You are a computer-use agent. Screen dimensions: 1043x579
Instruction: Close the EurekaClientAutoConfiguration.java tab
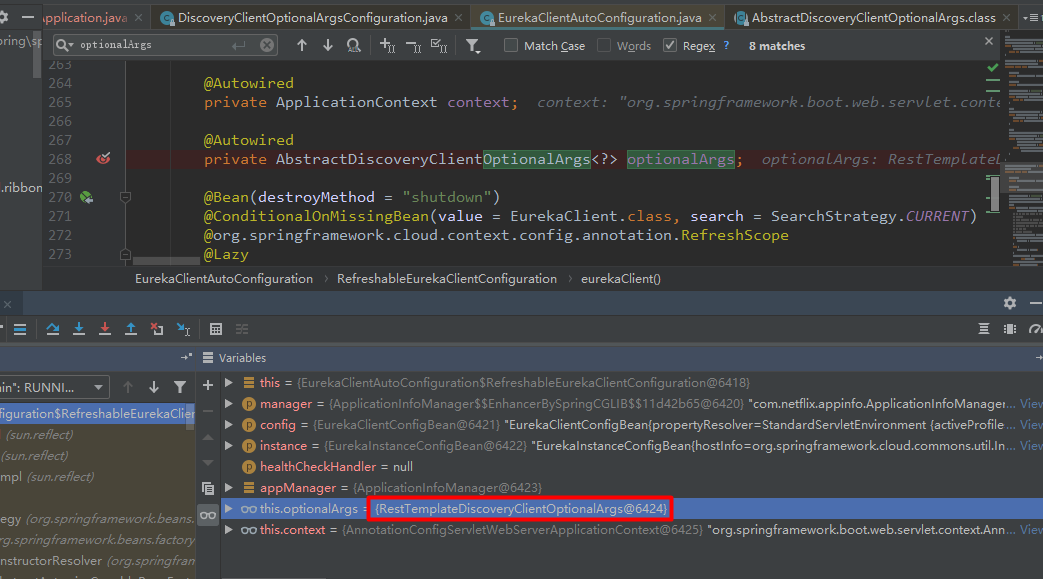coord(712,17)
